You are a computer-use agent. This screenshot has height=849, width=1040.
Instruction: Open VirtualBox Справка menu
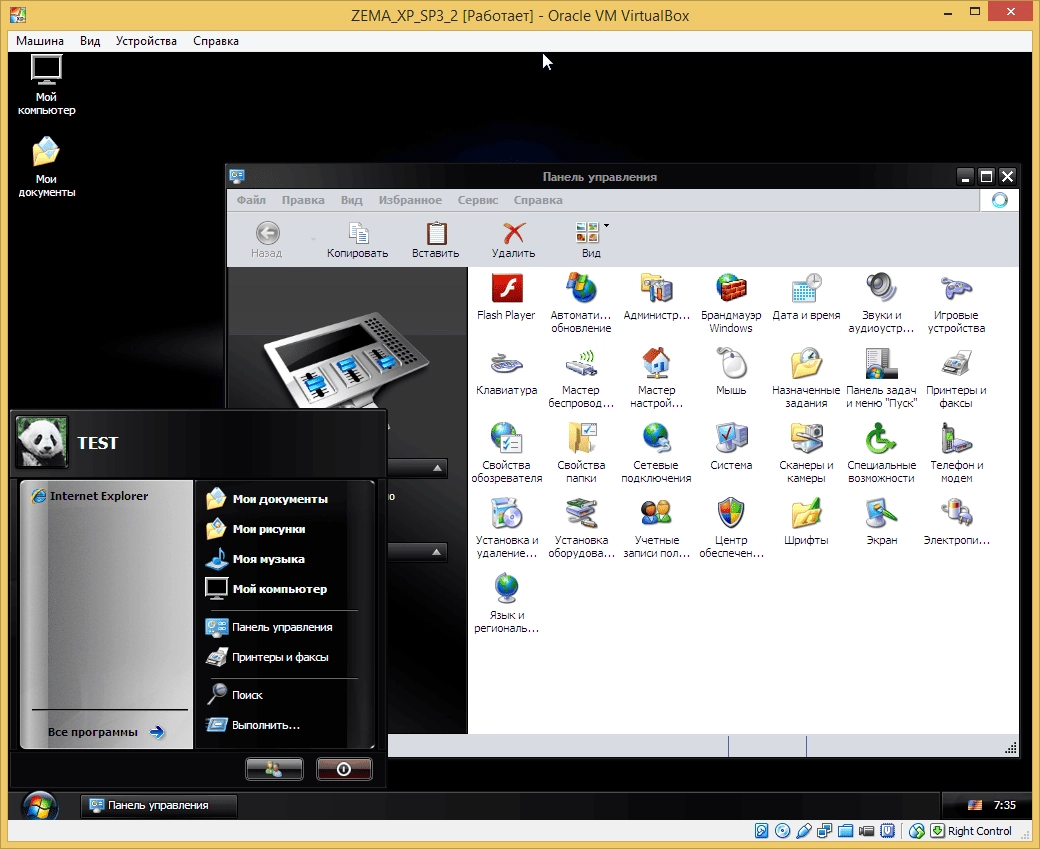tap(216, 40)
